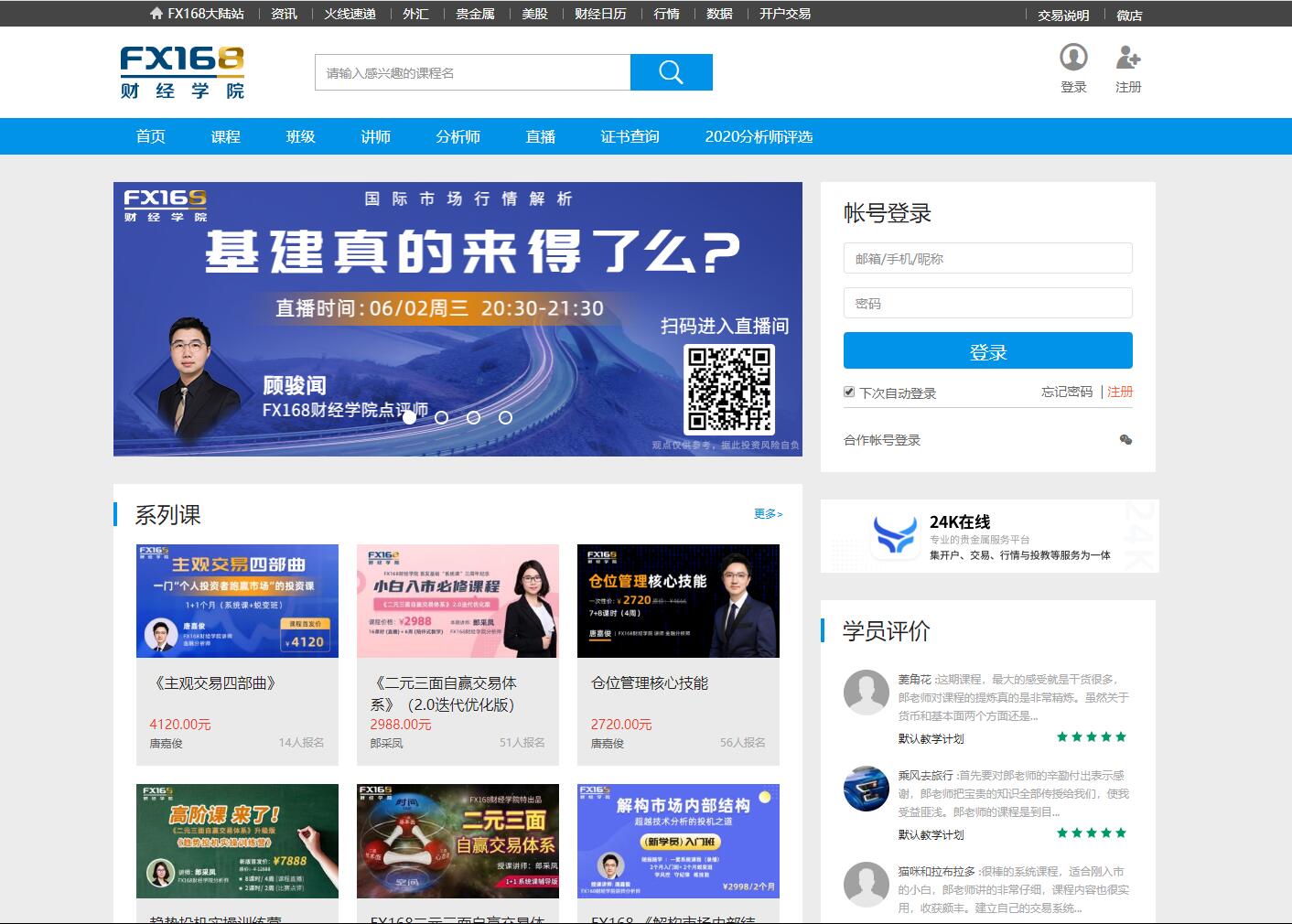Open the 二元三面自赢交易体系 dark thumbnail
The image size is (1292, 924).
pos(458,841)
